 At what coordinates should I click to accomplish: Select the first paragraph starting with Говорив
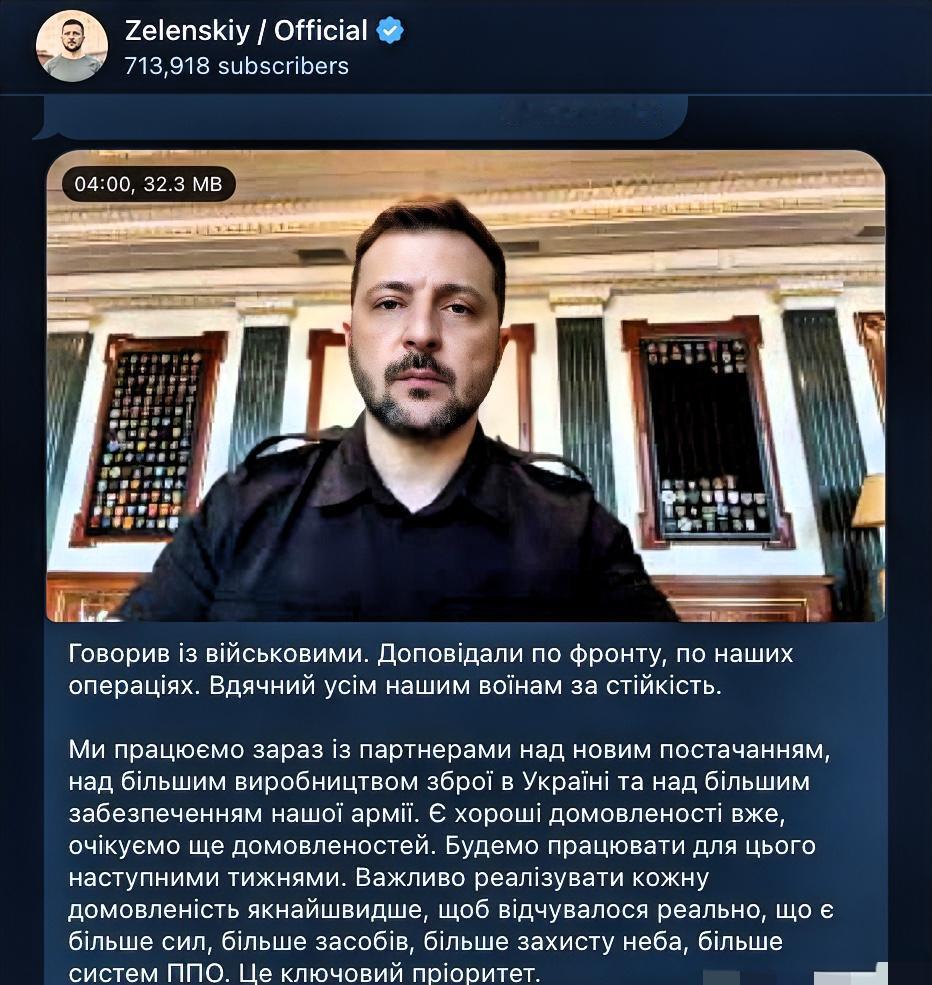coord(431,670)
